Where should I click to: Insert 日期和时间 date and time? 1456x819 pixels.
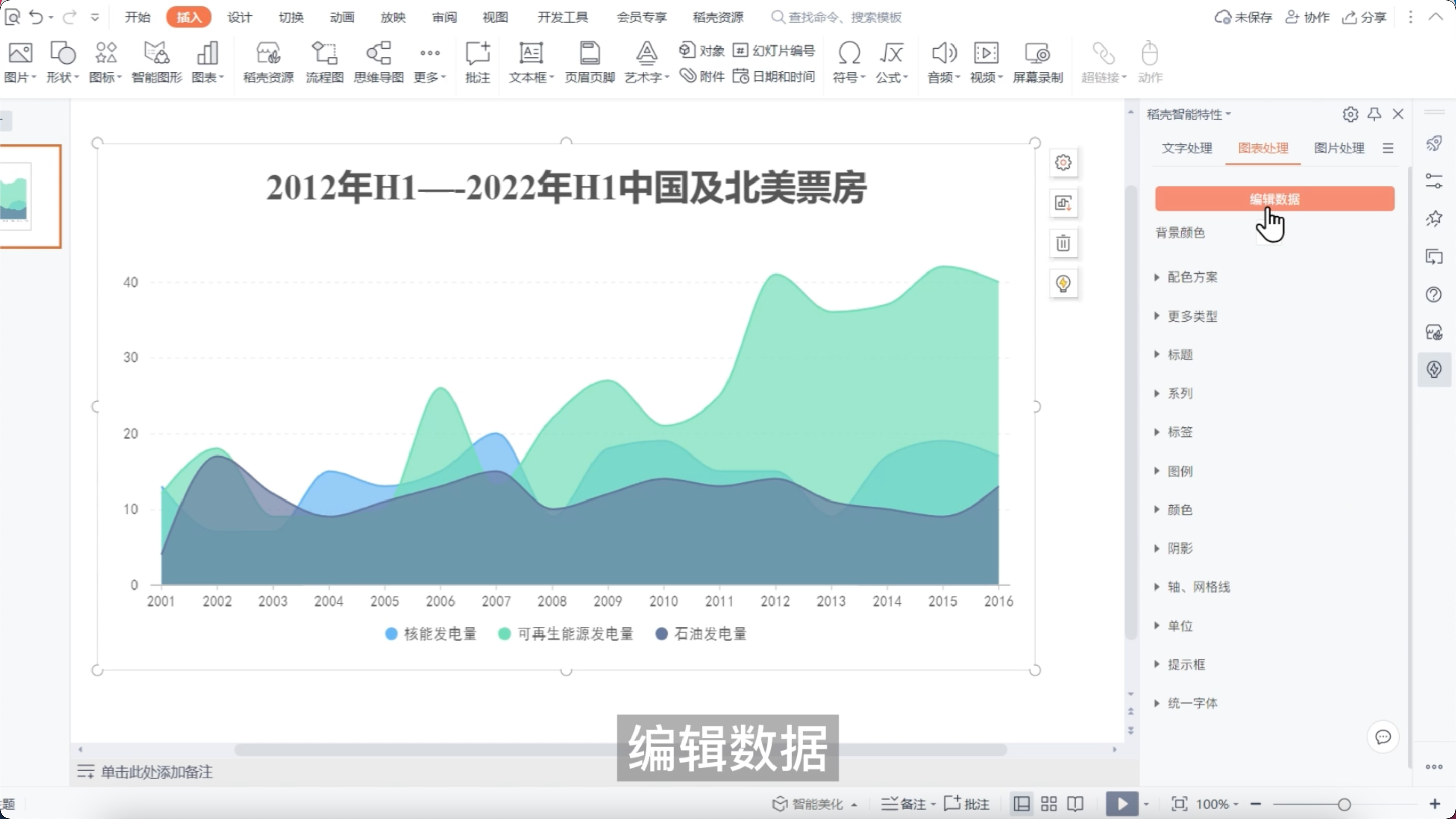pyautogui.click(x=774, y=76)
